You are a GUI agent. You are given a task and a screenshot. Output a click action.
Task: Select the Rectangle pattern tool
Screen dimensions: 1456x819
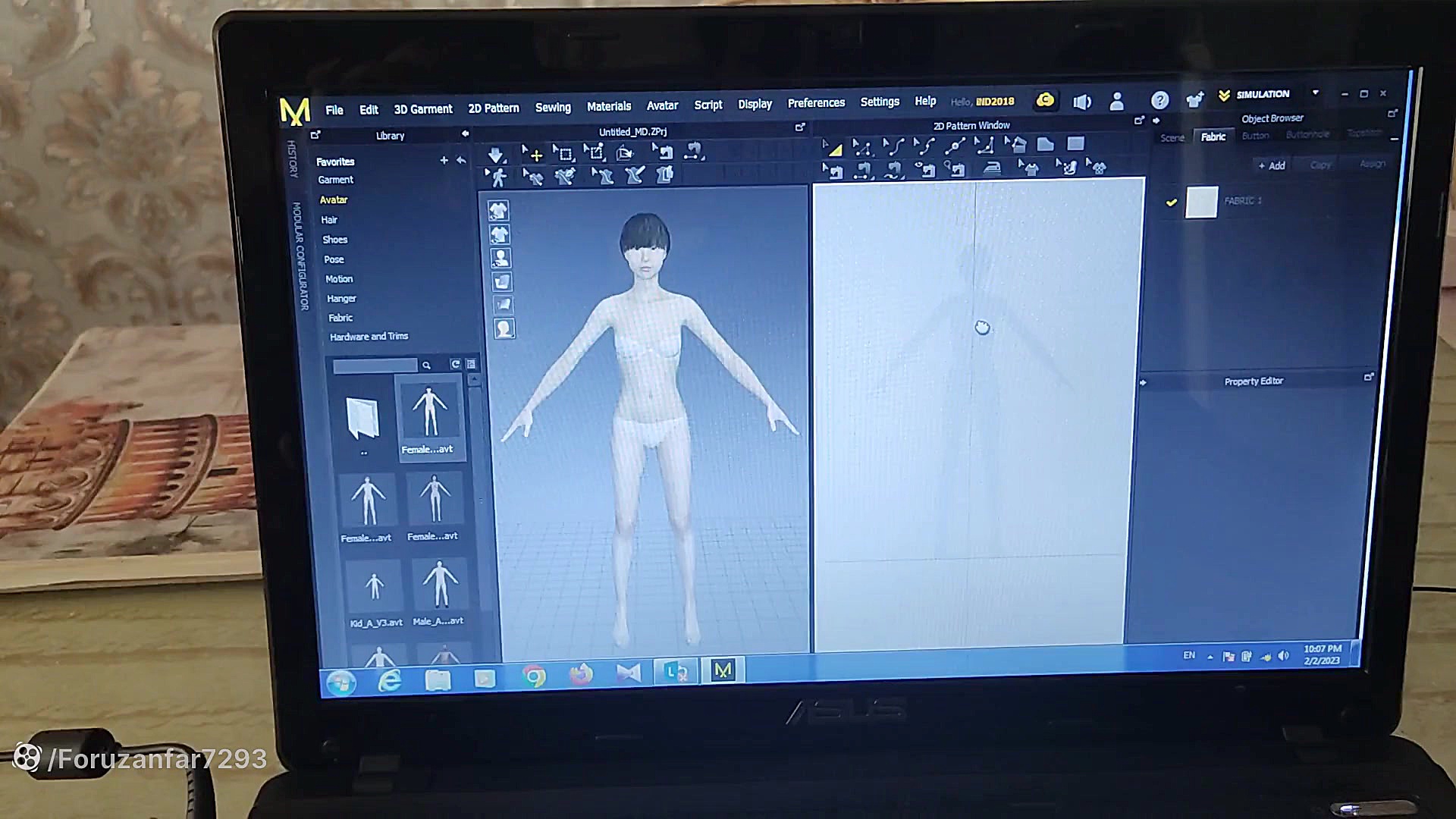coord(1075,144)
